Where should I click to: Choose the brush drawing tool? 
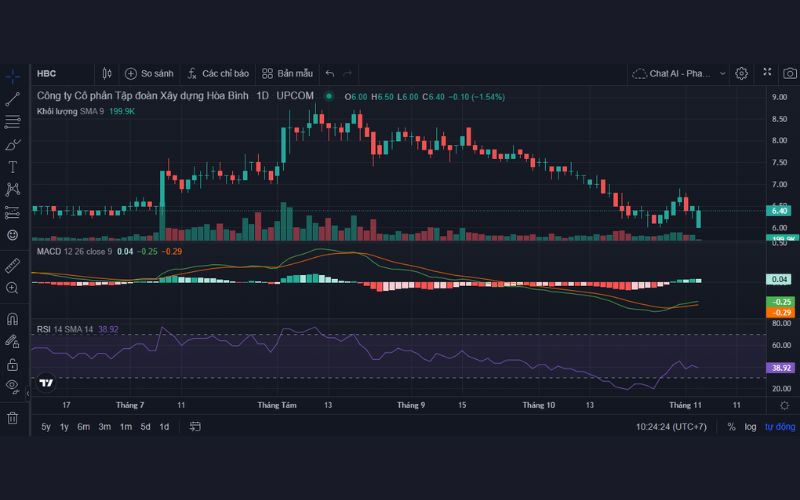(13, 145)
